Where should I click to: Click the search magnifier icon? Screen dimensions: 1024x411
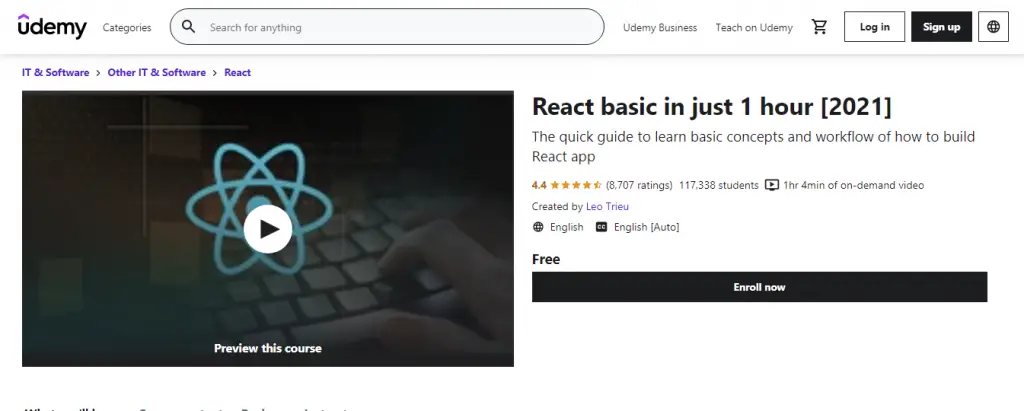pyautogui.click(x=188, y=27)
